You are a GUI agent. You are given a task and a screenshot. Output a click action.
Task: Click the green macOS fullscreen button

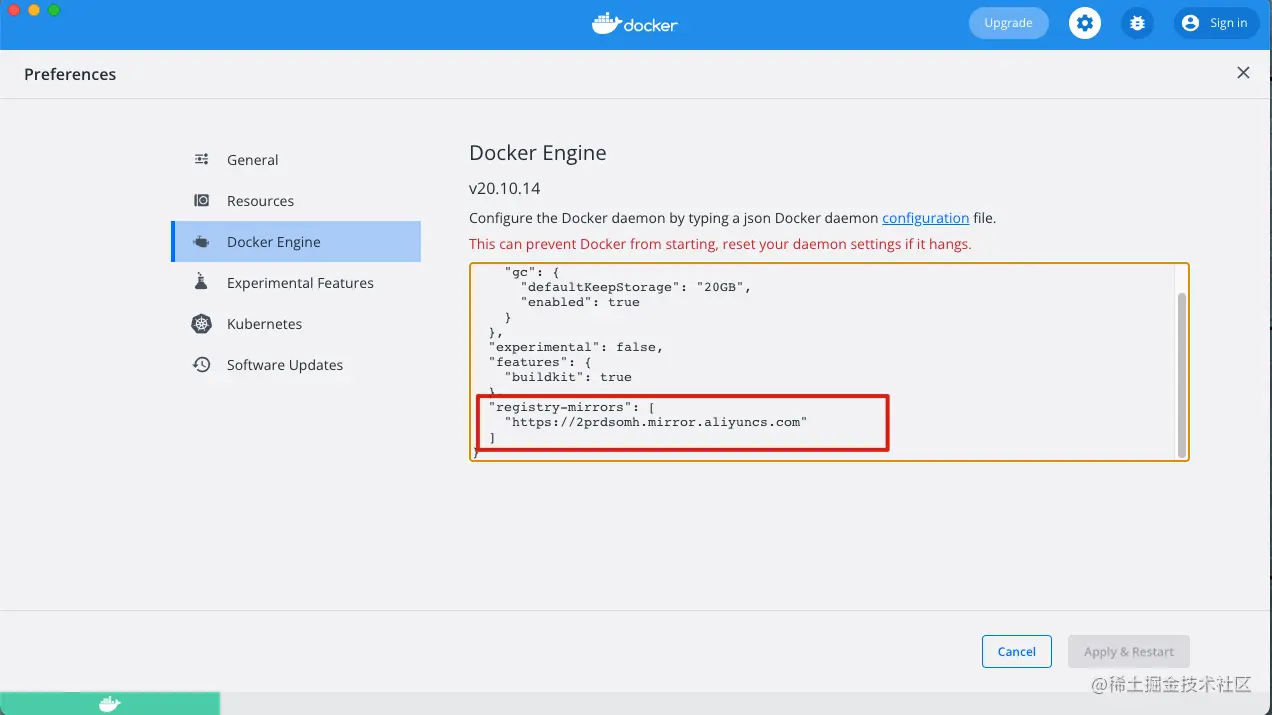(54, 10)
